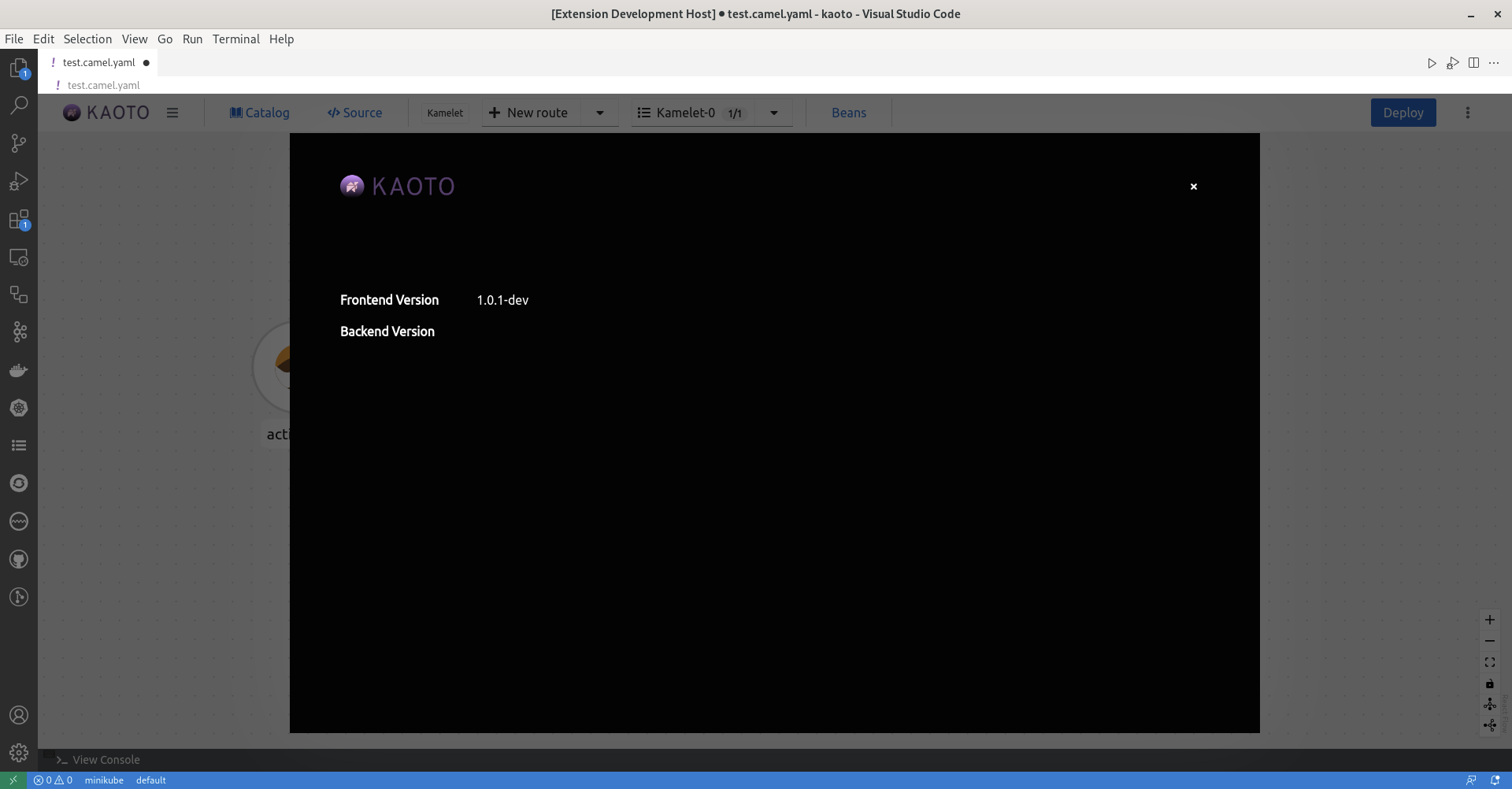The height and width of the screenshot is (789, 1512).
Task: Click the fit view control in the flow canvas
Action: tap(1490, 662)
